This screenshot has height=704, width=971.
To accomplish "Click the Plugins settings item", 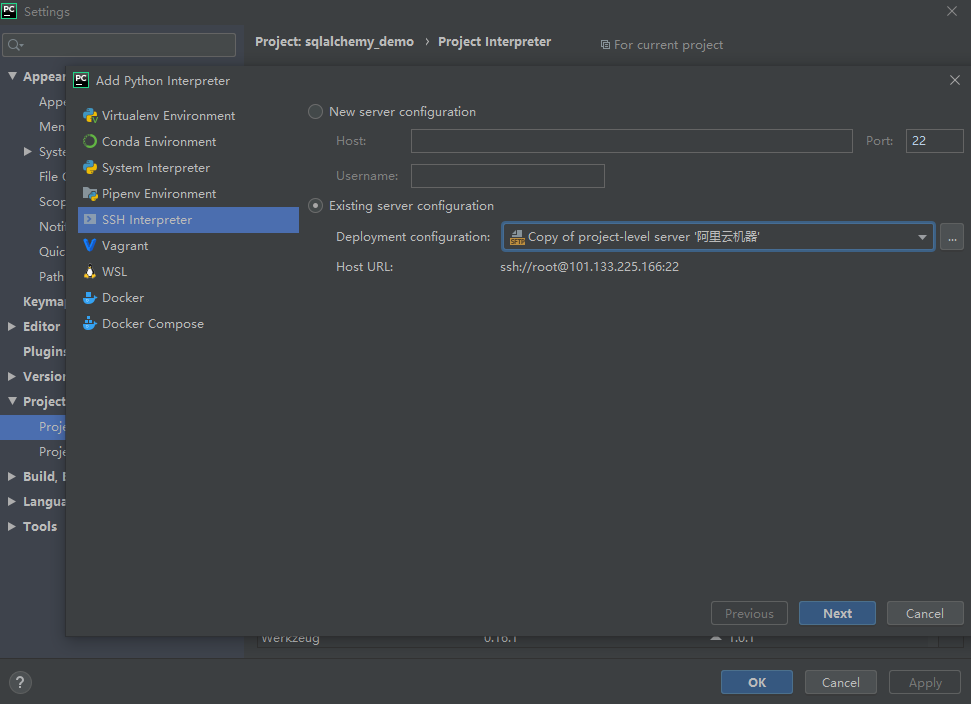I will 44,352.
